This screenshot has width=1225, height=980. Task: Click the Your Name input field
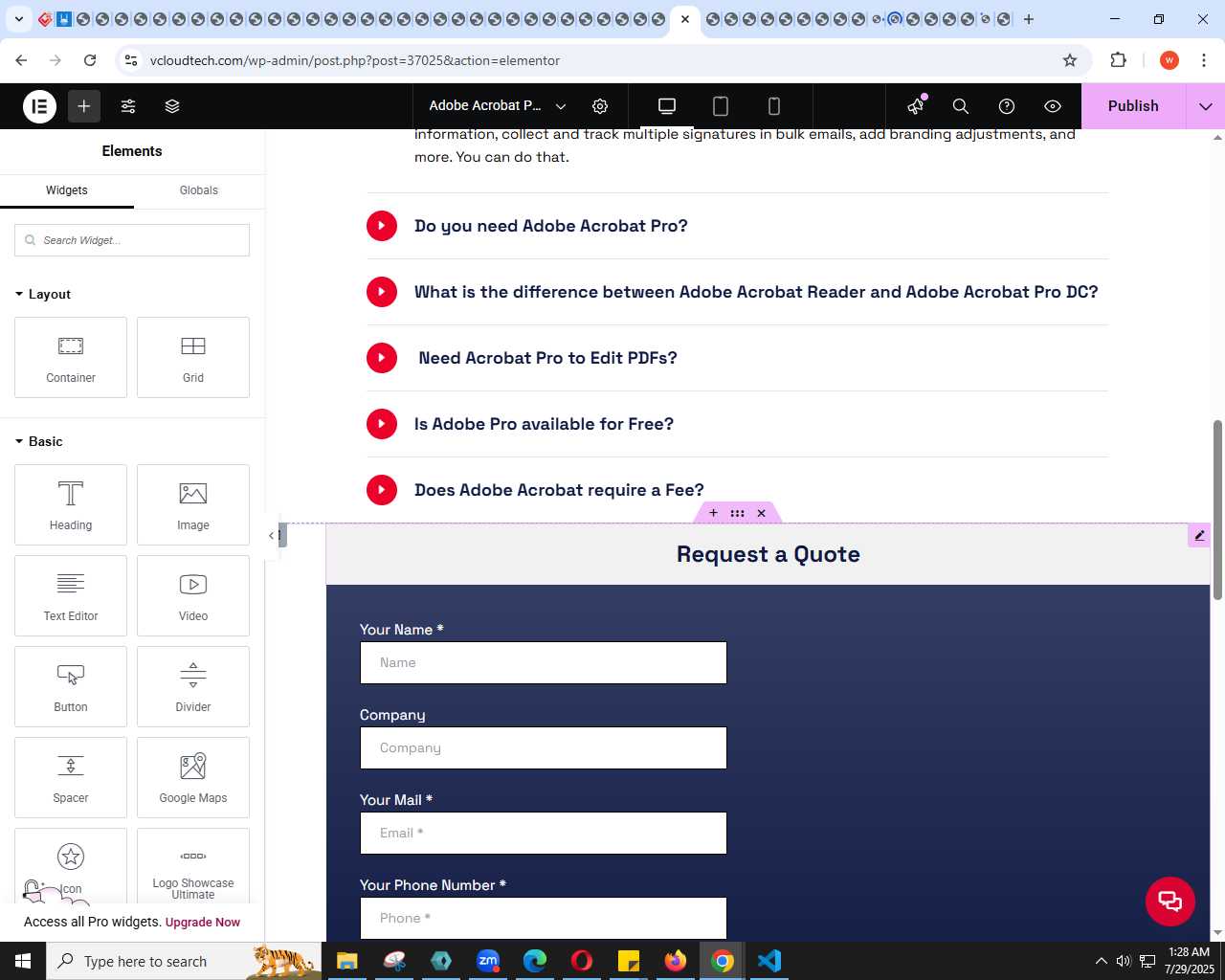(x=544, y=662)
